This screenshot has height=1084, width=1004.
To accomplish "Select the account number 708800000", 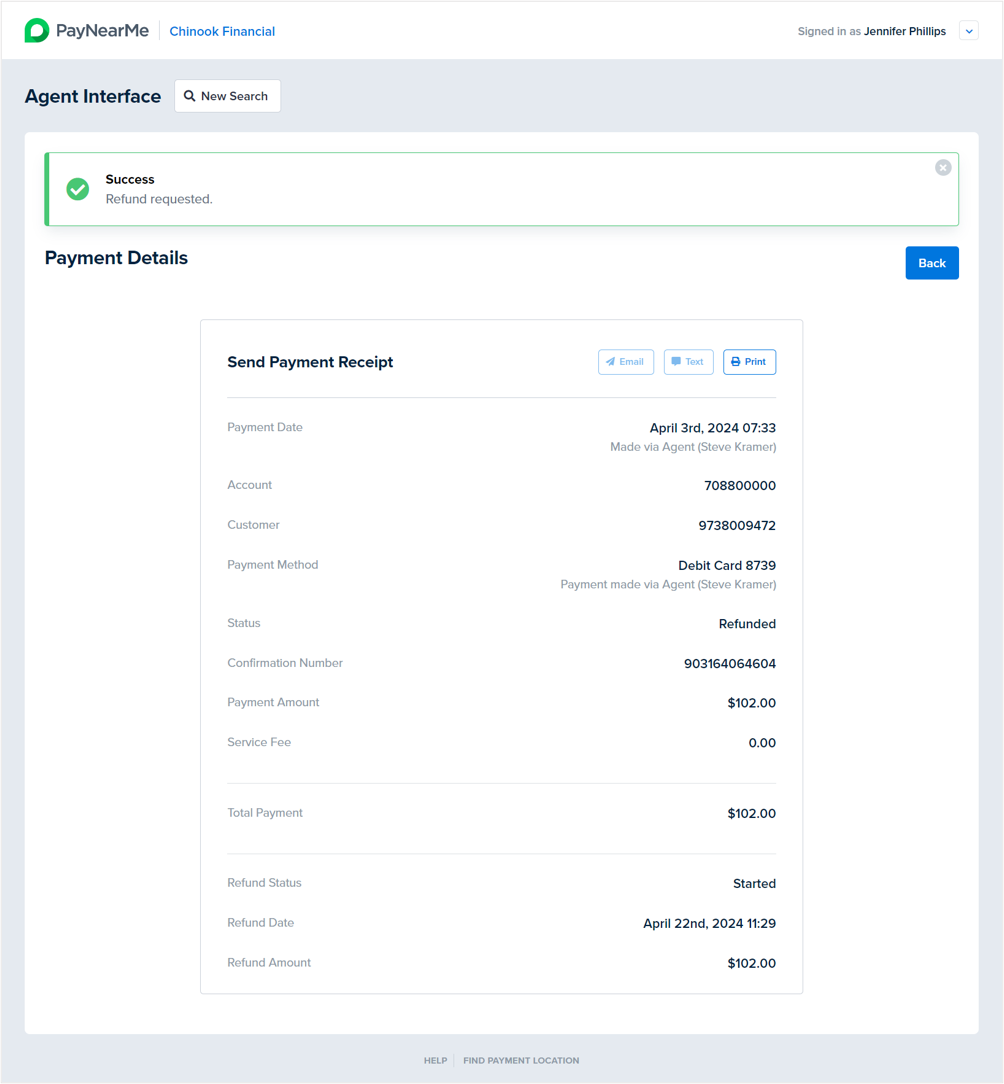I will pos(740,485).
